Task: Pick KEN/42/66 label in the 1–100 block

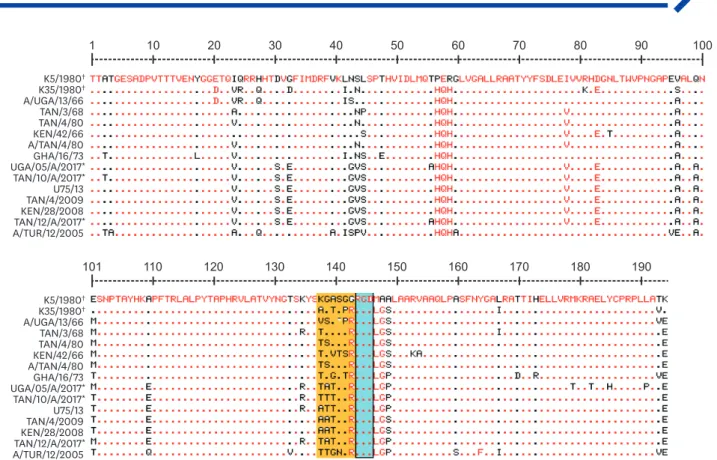Action: point(59,134)
